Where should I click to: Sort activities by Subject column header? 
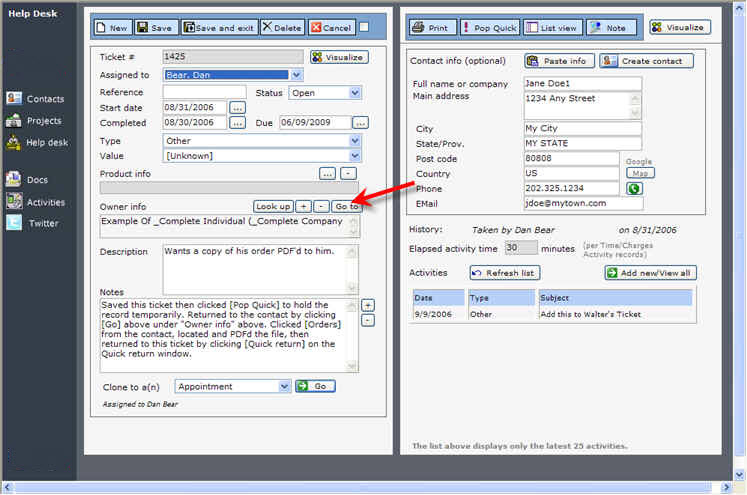click(616, 298)
